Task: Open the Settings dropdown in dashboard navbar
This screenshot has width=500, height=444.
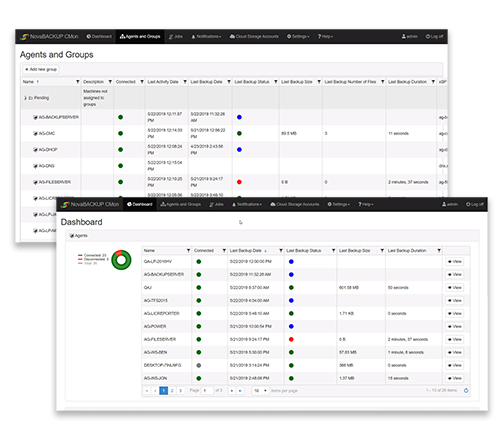Action: [339, 204]
